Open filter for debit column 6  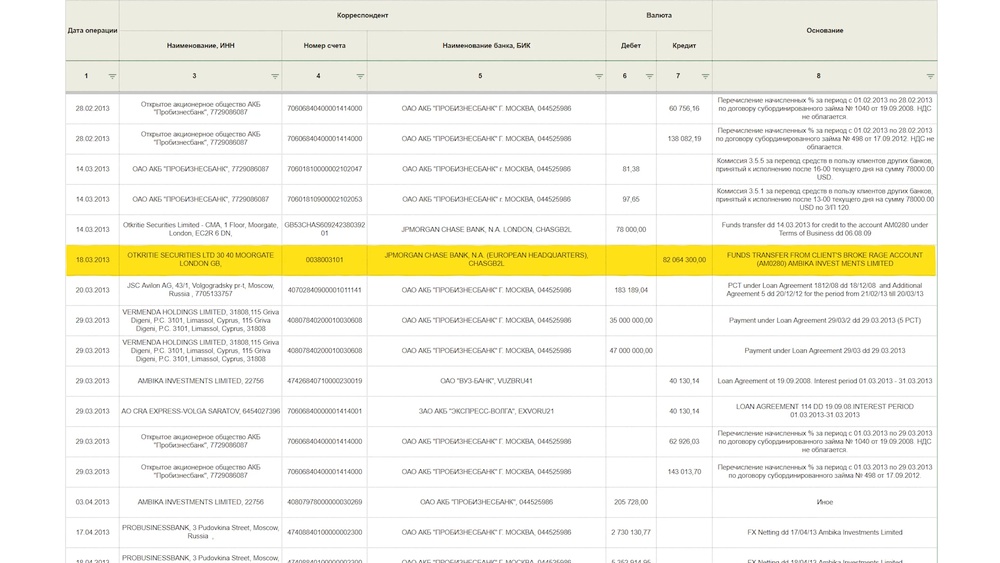point(649,76)
